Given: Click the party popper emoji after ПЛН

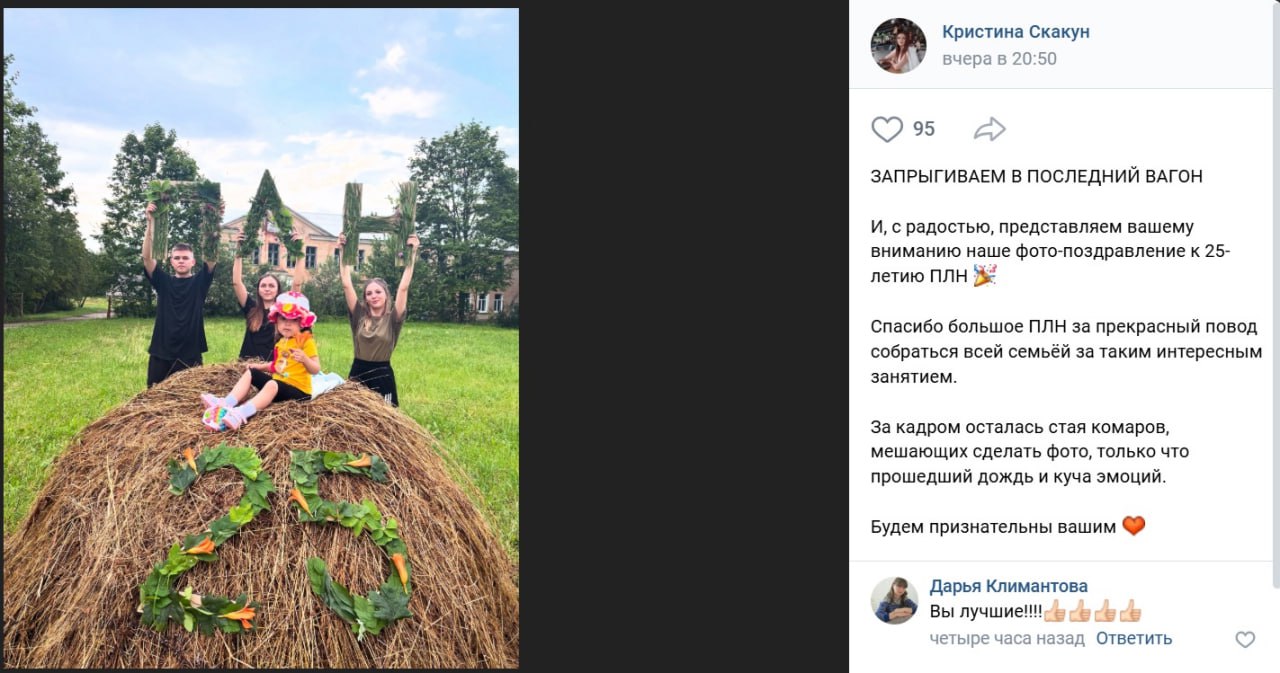Looking at the screenshot, I should [985, 276].
